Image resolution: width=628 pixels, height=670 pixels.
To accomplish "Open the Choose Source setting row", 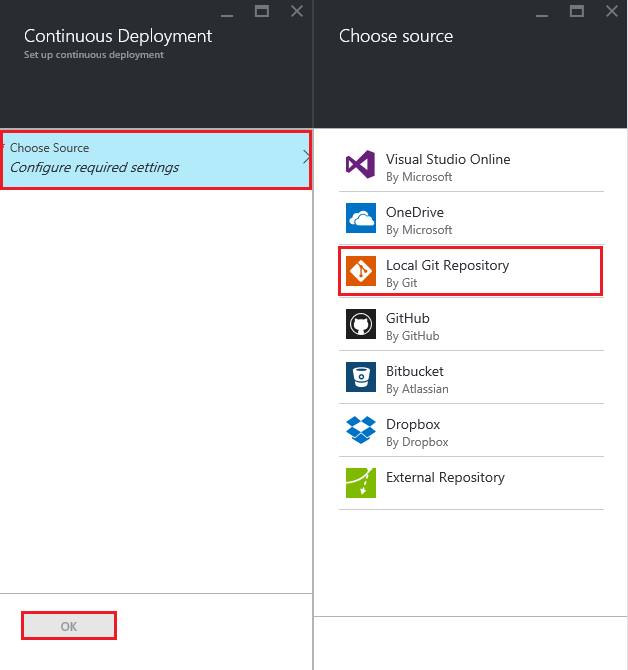I will 156,160.
